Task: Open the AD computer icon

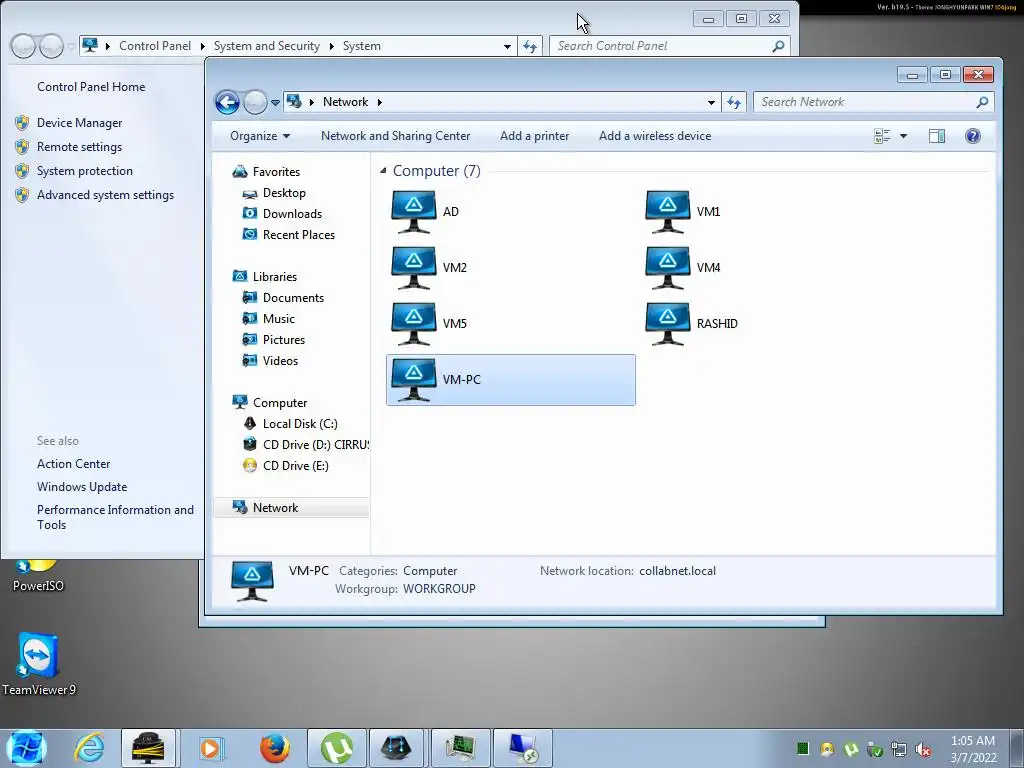Action: pyautogui.click(x=413, y=212)
